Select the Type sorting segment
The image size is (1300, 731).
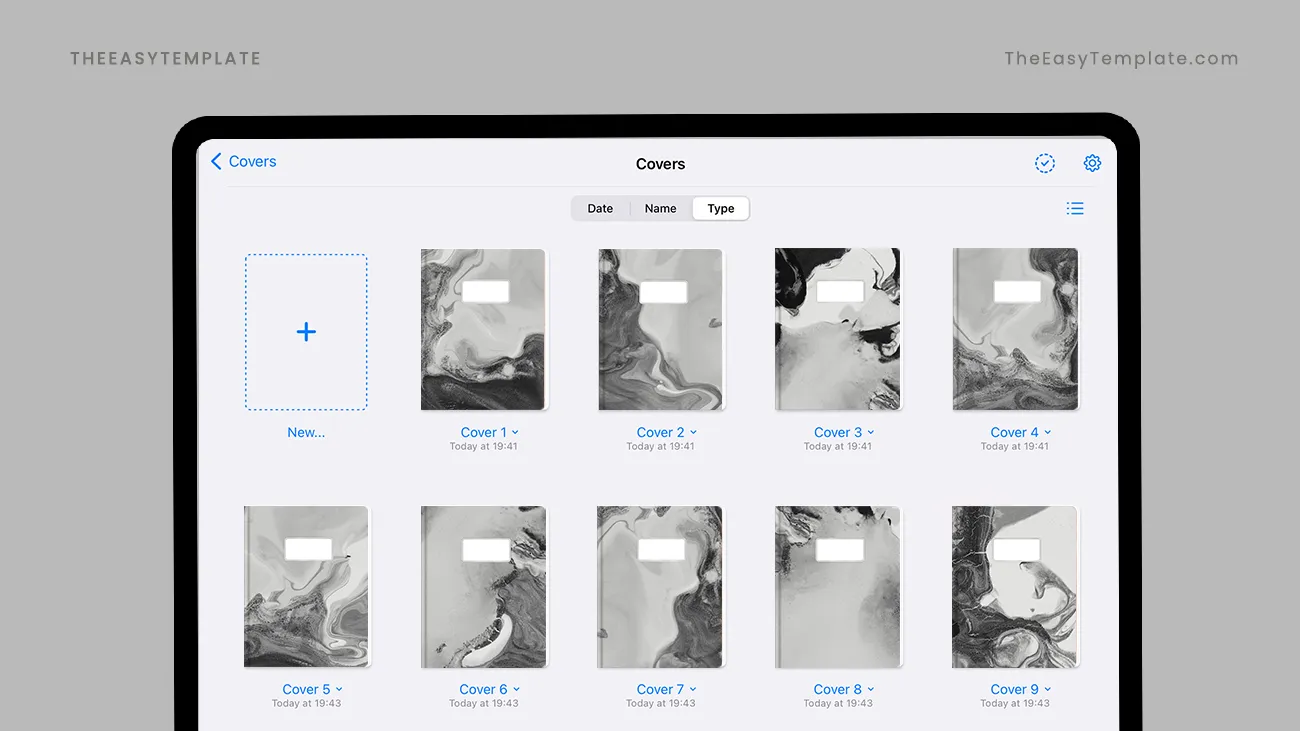pyautogui.click(x=720, y=209)
